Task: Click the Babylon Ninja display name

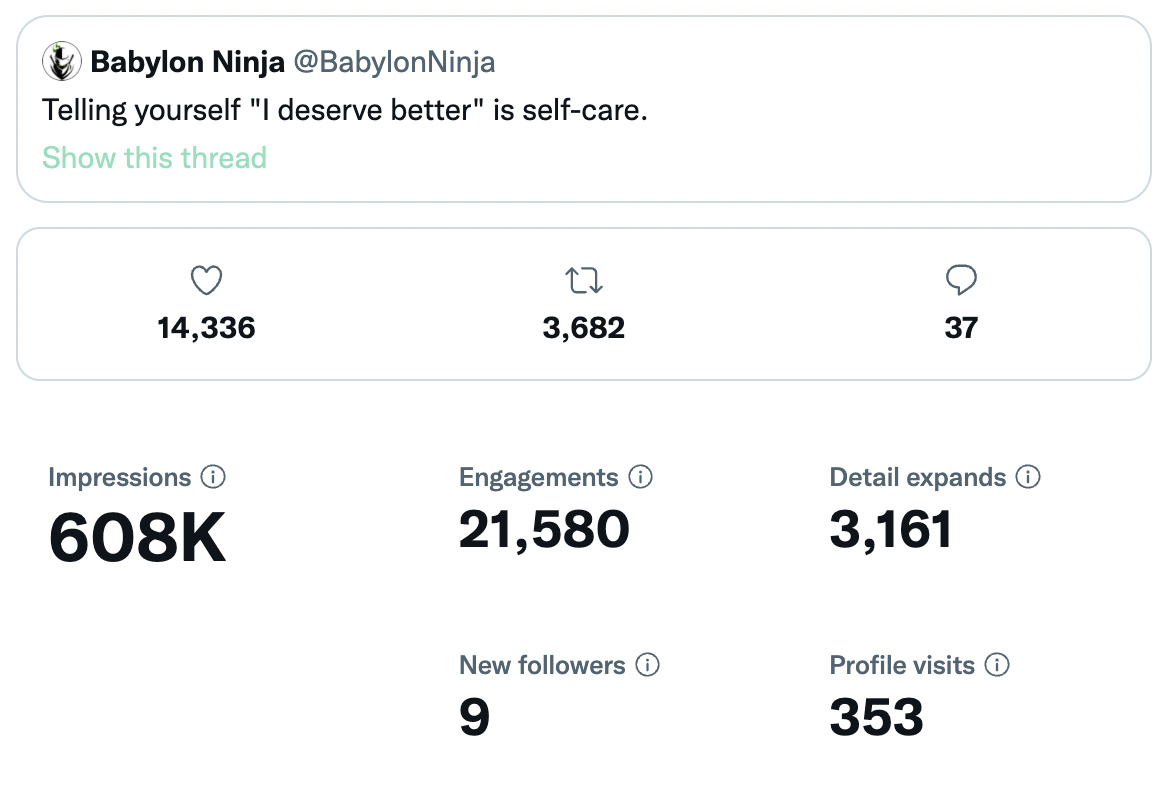Action: click(x=187, y=63)
